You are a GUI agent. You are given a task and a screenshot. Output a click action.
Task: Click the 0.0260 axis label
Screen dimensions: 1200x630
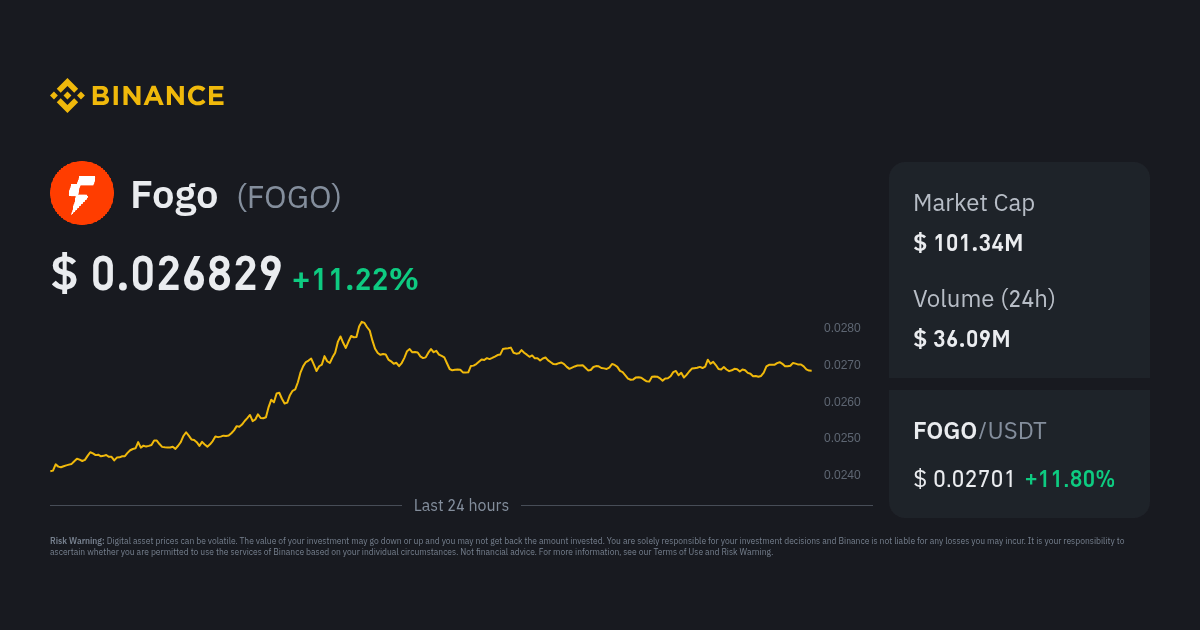coord(842,402)
